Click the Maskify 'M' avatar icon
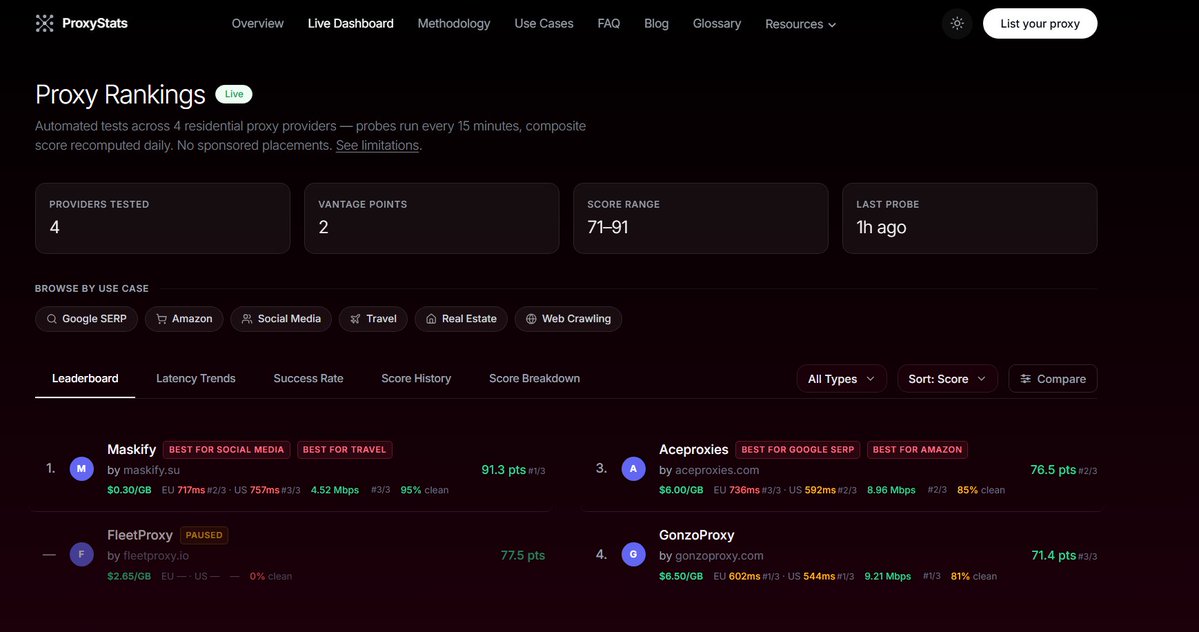 point(82,468)
